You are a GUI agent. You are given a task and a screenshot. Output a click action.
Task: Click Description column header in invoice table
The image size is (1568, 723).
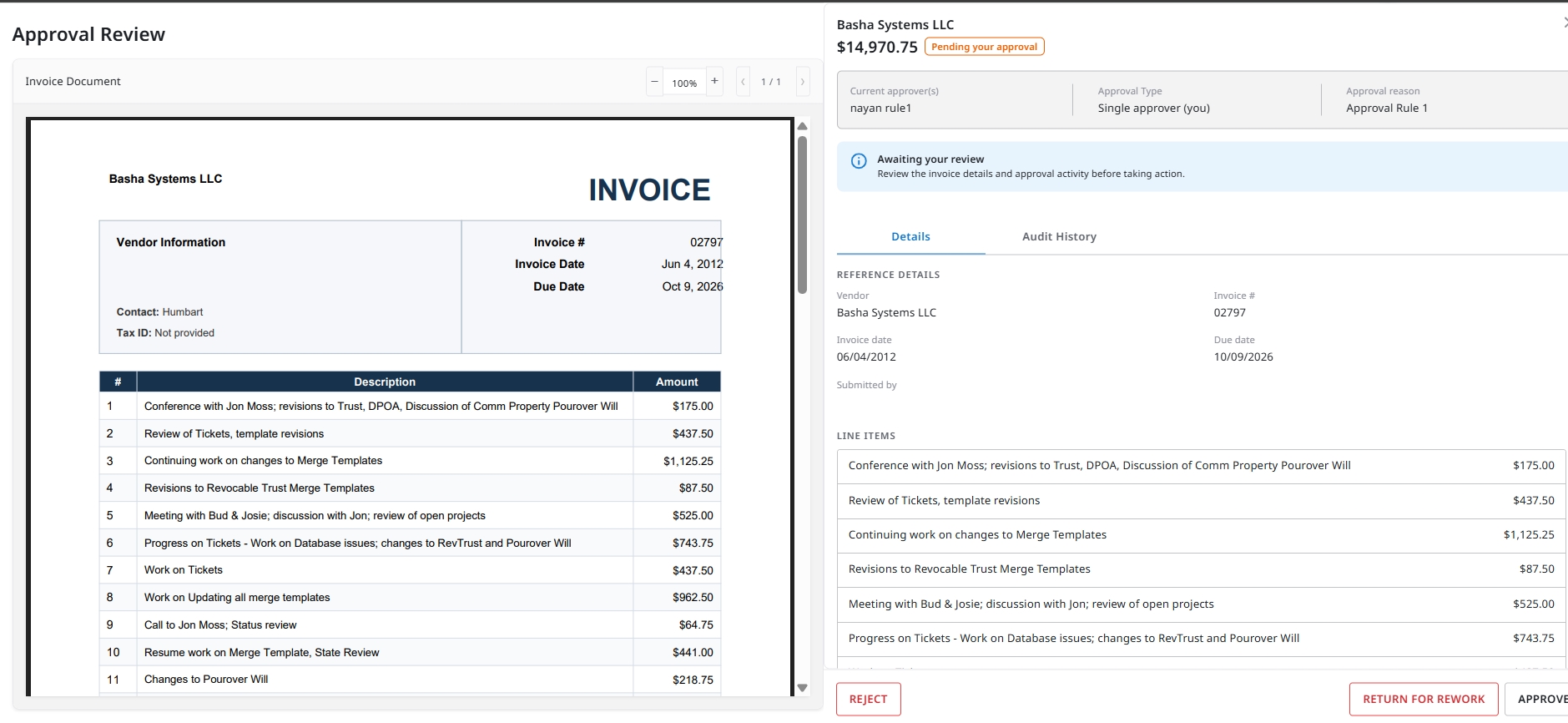click(x=385, y=382)
